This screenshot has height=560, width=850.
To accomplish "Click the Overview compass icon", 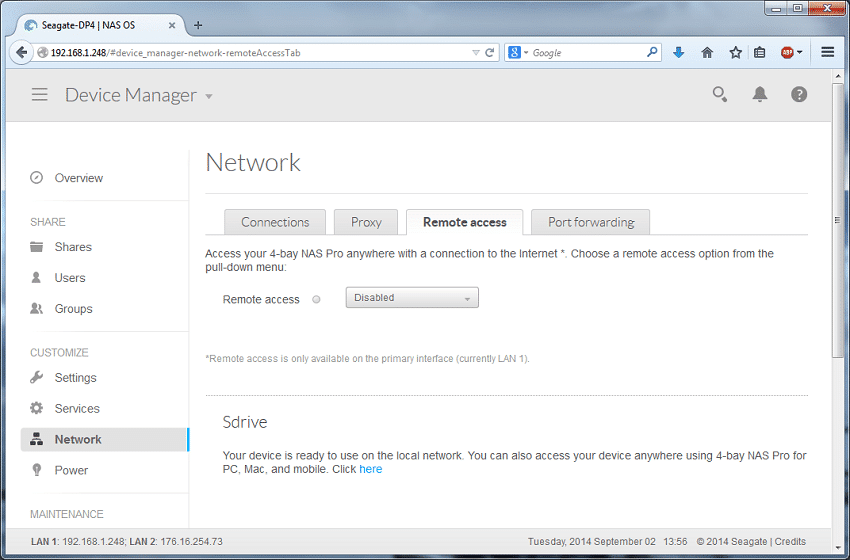I will coord(36,178).
